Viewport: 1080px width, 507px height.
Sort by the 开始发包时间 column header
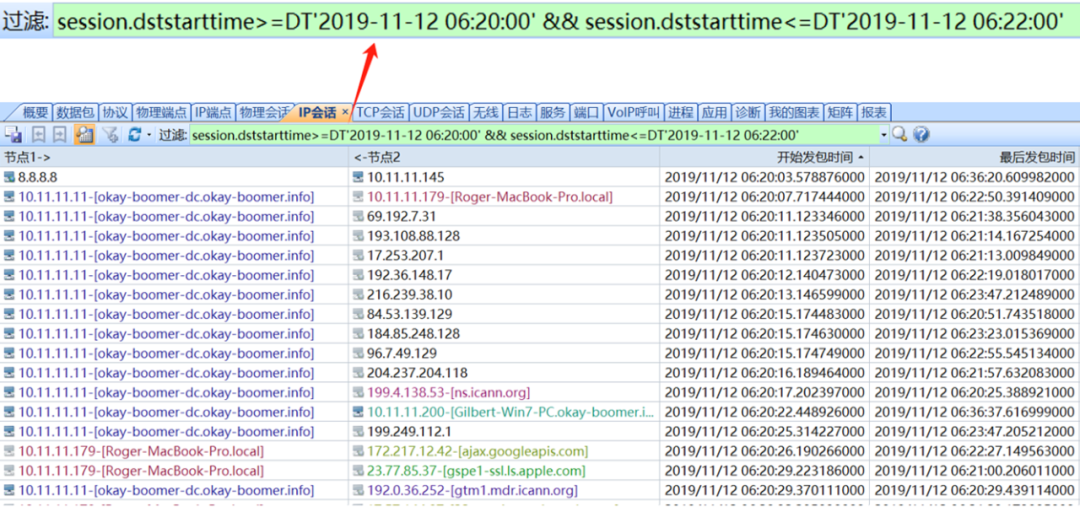(765, 157)
